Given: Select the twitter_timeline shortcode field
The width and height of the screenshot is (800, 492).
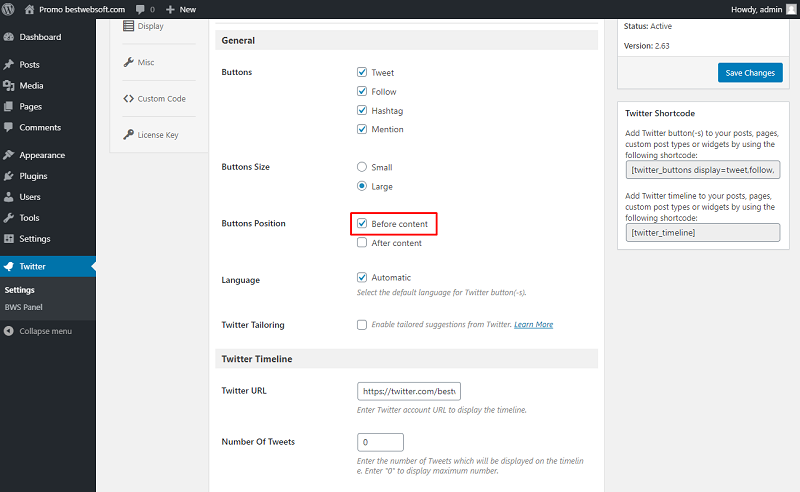Looking at the screenshot, I should 703,233.
